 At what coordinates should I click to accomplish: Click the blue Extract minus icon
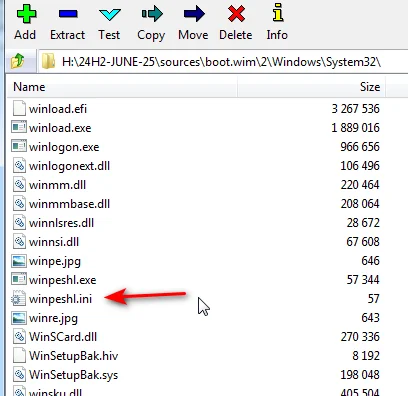pos(68,14)
